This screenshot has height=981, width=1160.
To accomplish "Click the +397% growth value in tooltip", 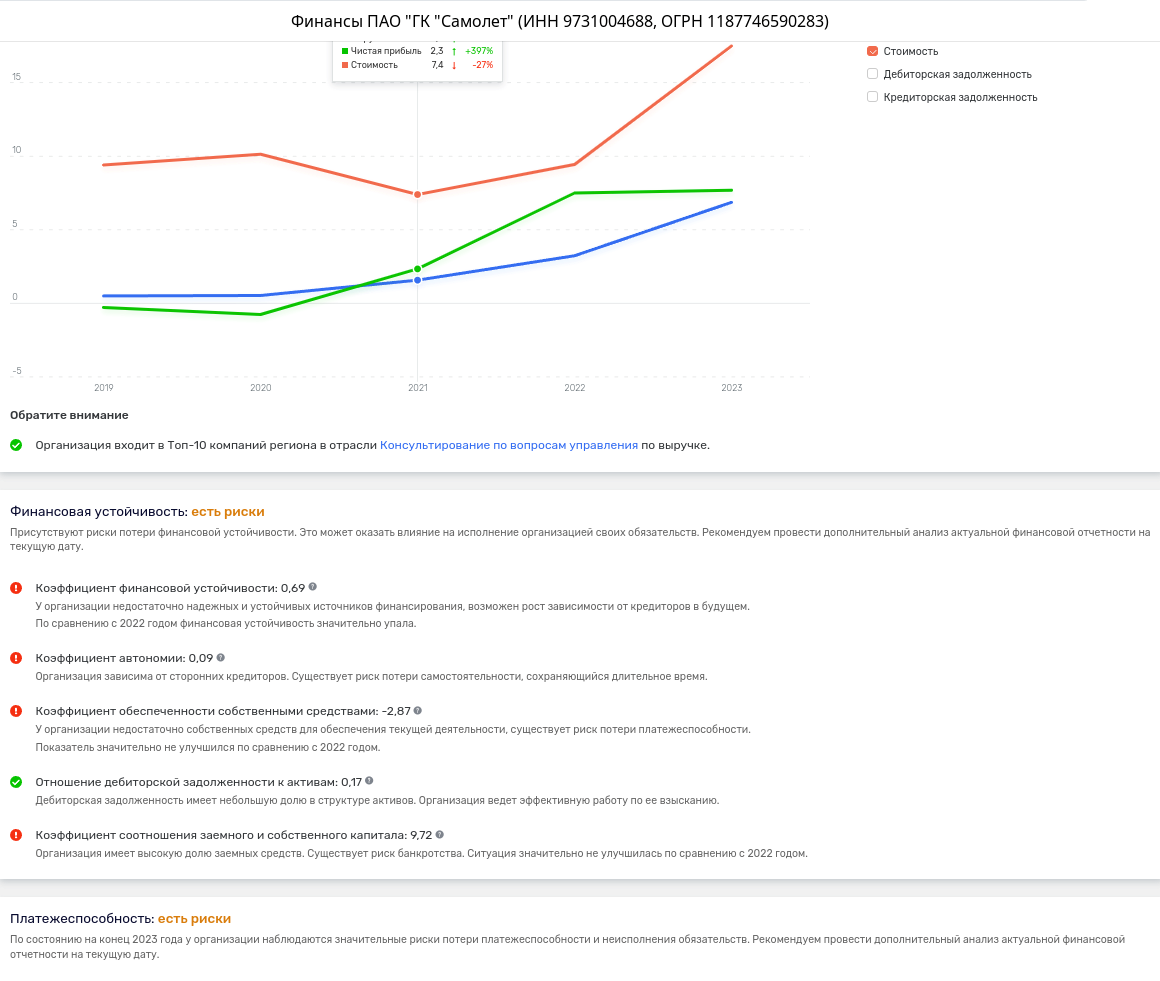I will (x=479, y=51).
